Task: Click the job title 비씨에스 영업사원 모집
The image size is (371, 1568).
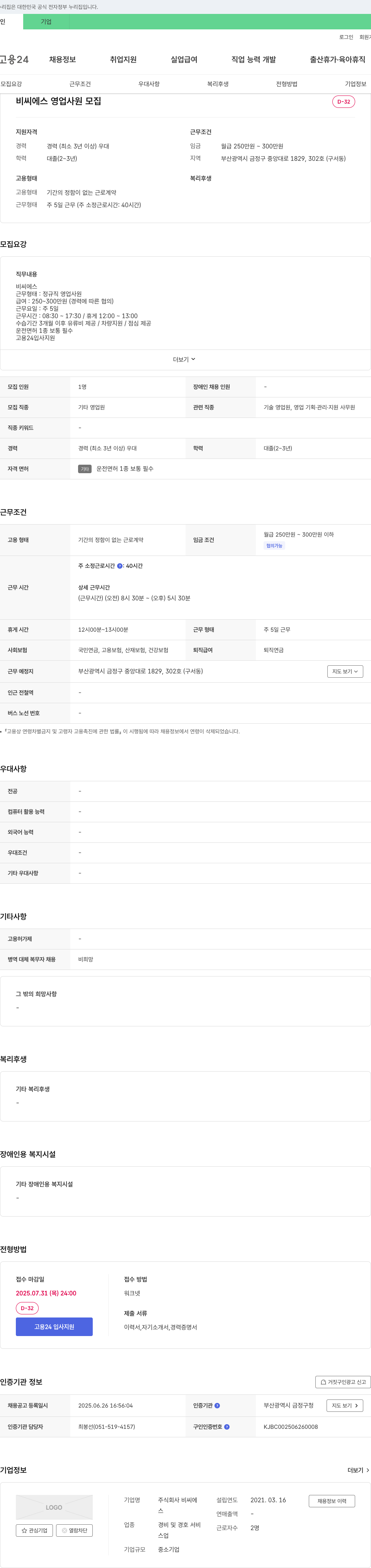Action: click(x=58, y=102)
